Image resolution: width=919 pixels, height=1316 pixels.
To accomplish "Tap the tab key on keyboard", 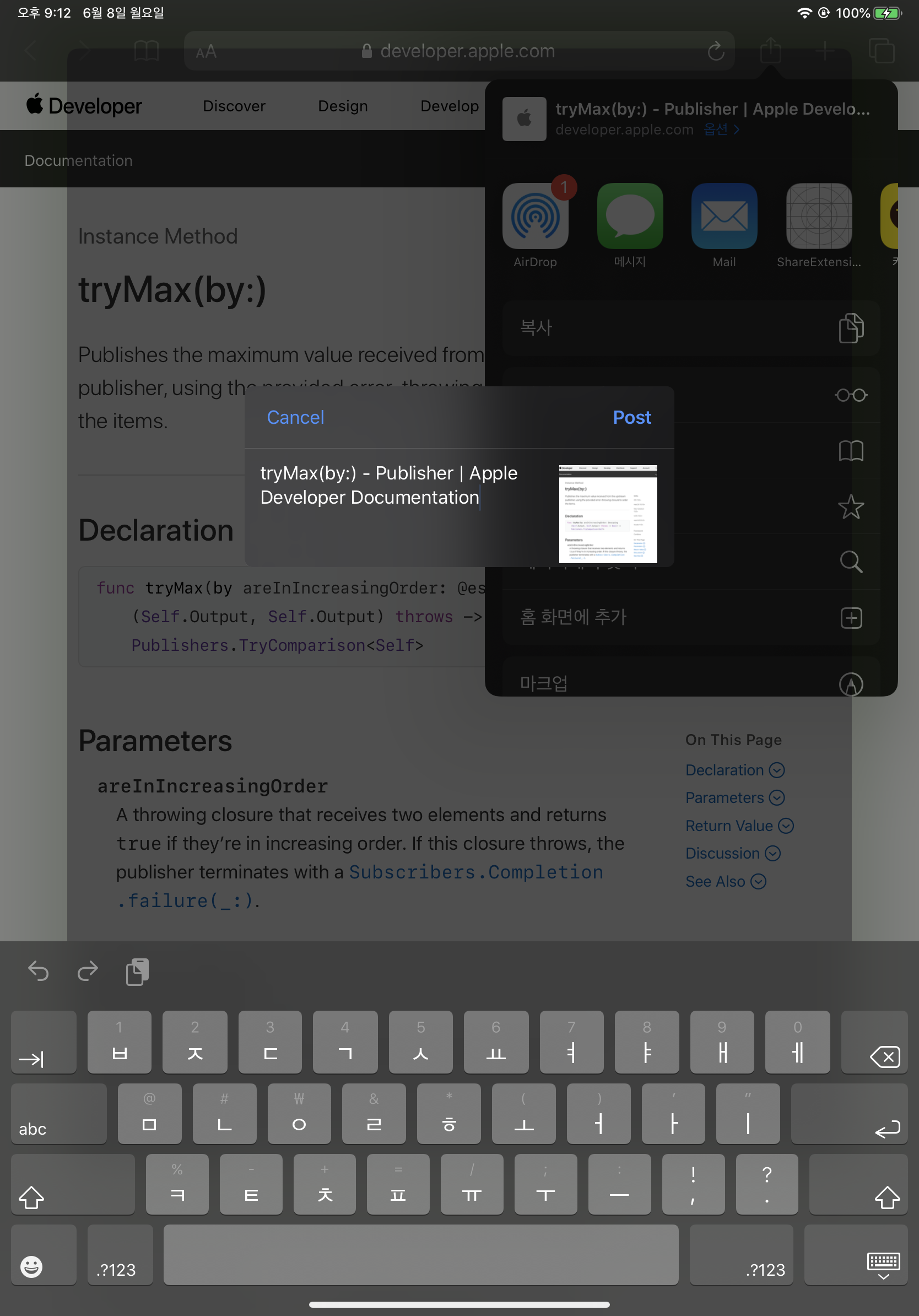I will [x=44, y=1042].
